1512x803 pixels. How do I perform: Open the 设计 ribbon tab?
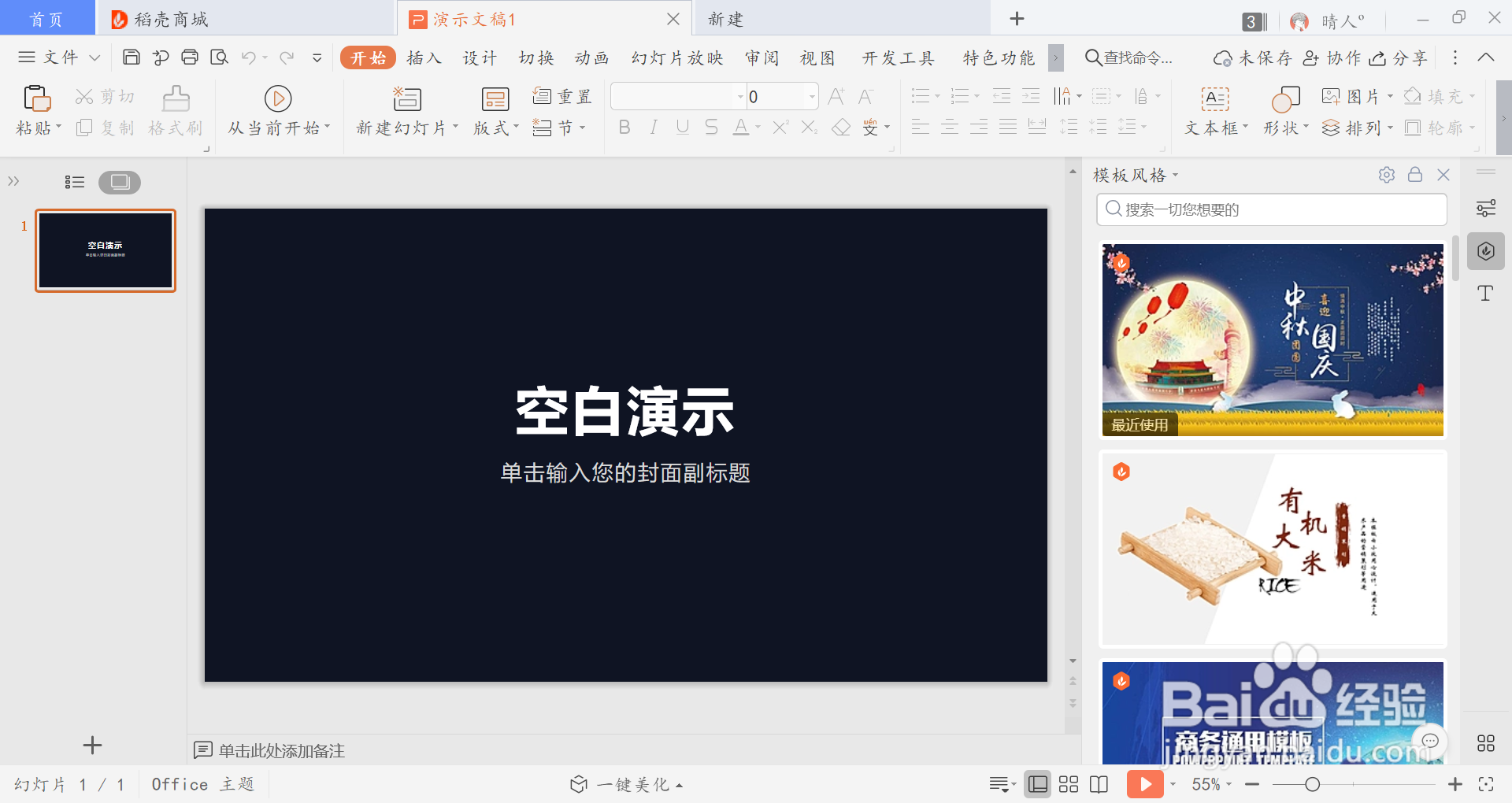480,57
